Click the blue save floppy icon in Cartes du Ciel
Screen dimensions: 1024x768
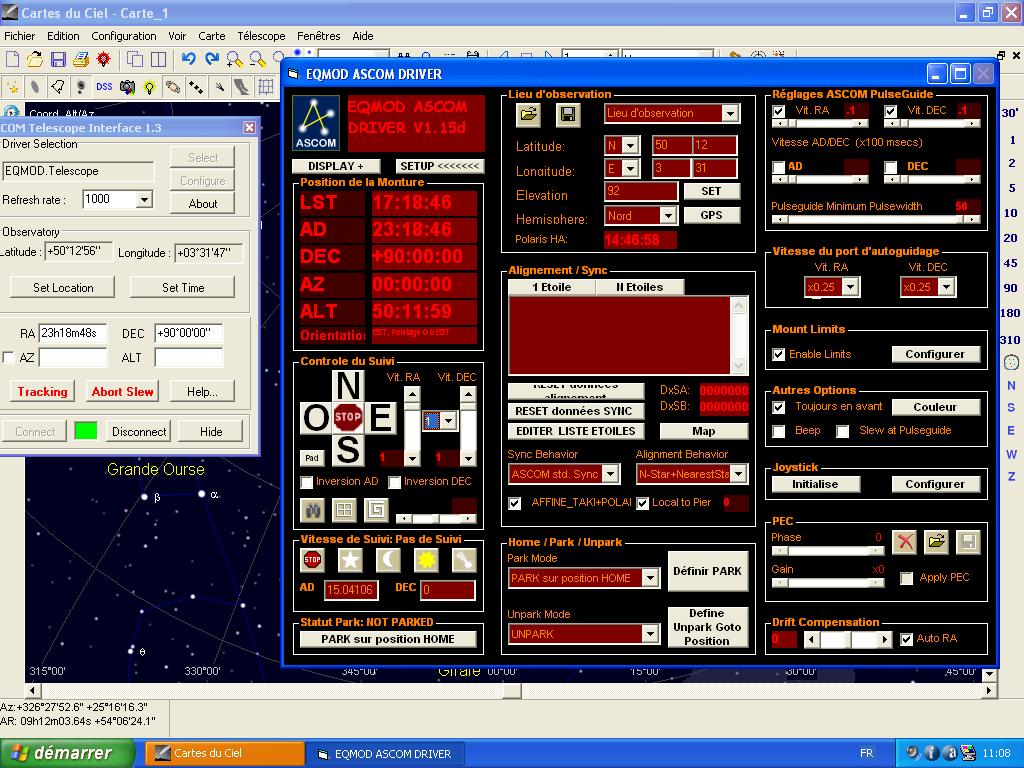[58, 60]
